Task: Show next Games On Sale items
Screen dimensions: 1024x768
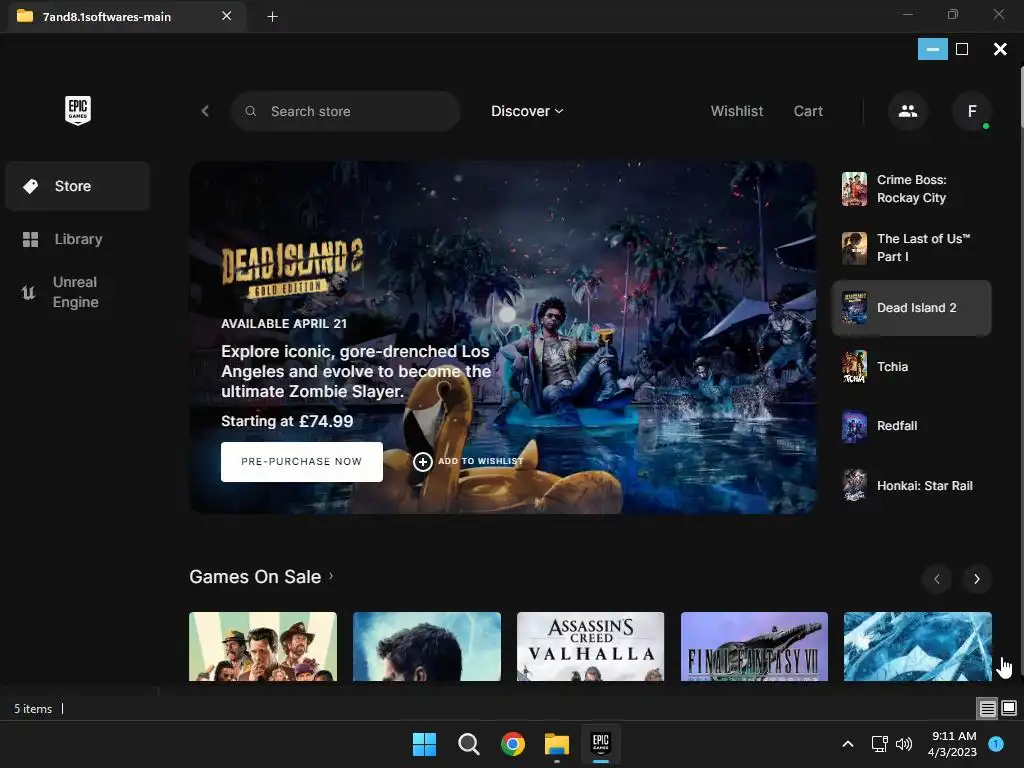Action: click(976, 579)
